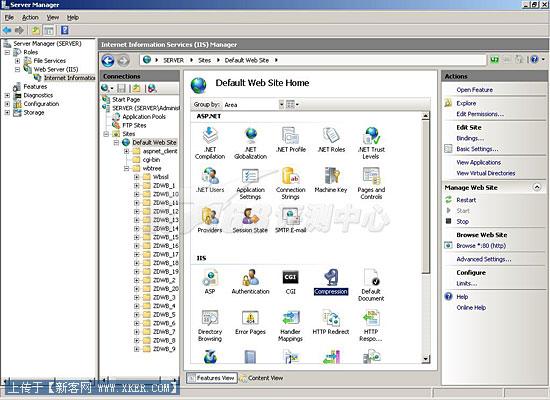Screen dimensions: 550x400
Task: Open Advanced Settings link
Action: coord(484,259)
